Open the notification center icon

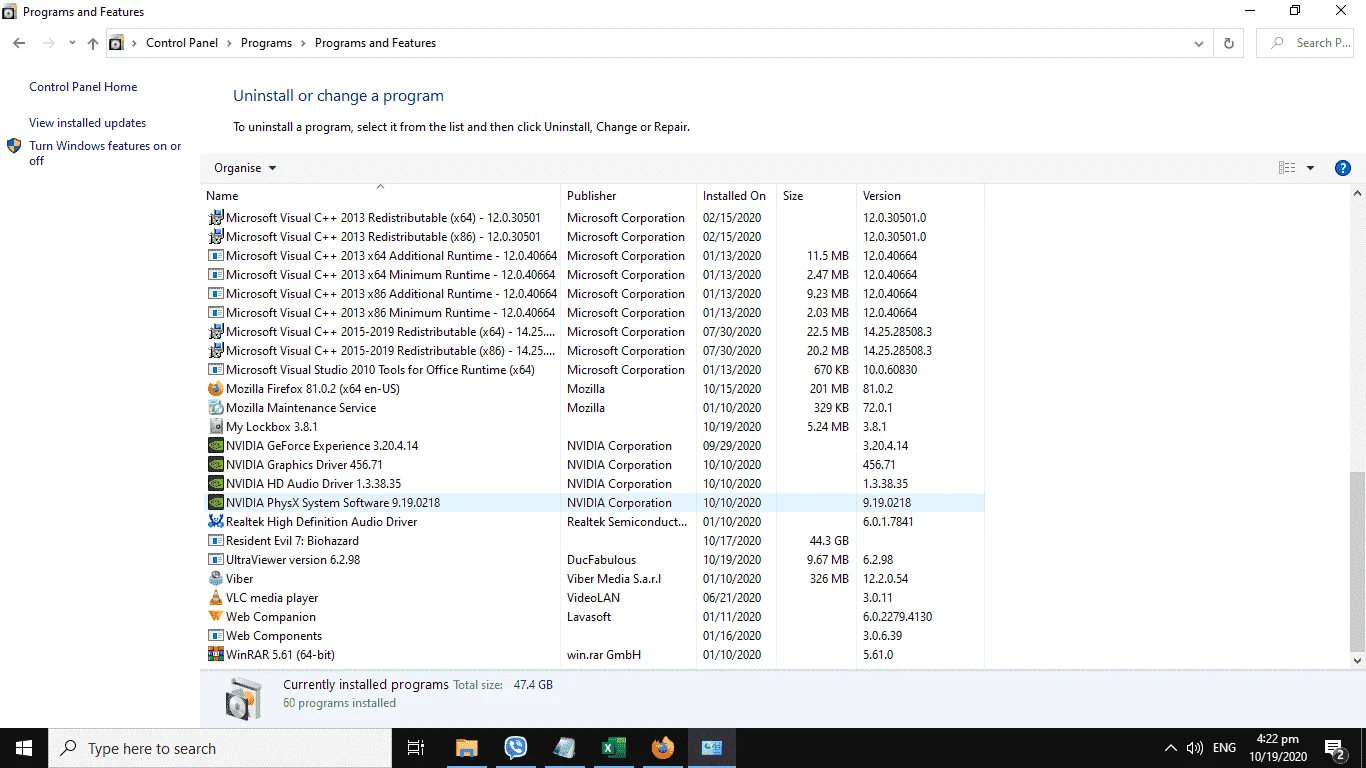click(x=1334, y=748)
